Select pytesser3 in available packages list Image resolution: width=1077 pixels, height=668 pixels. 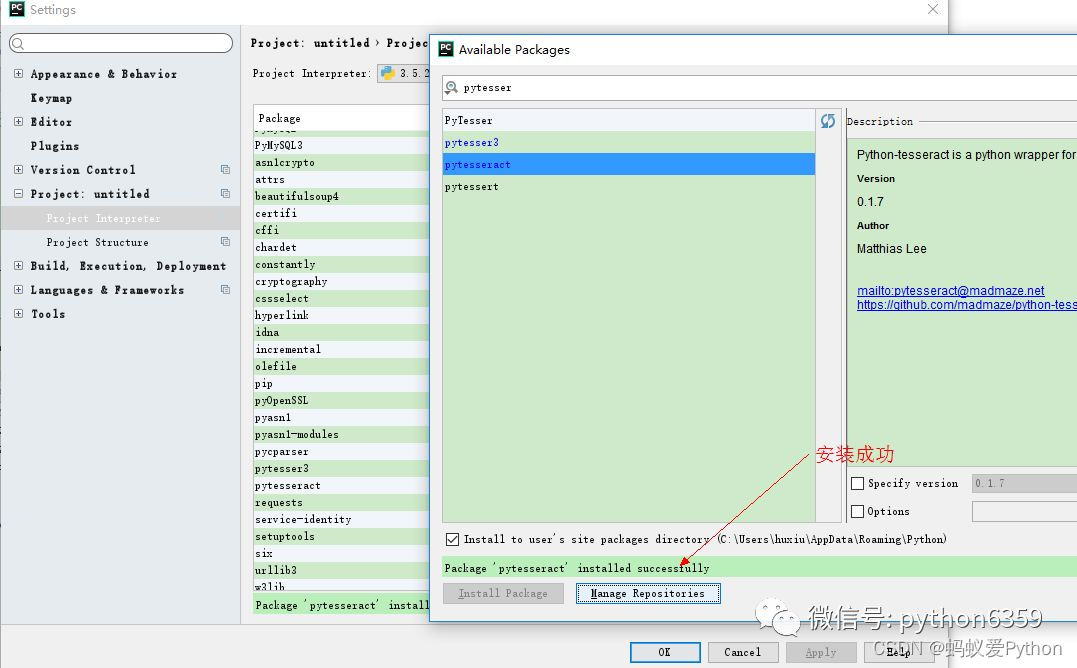tap(628, 143)
